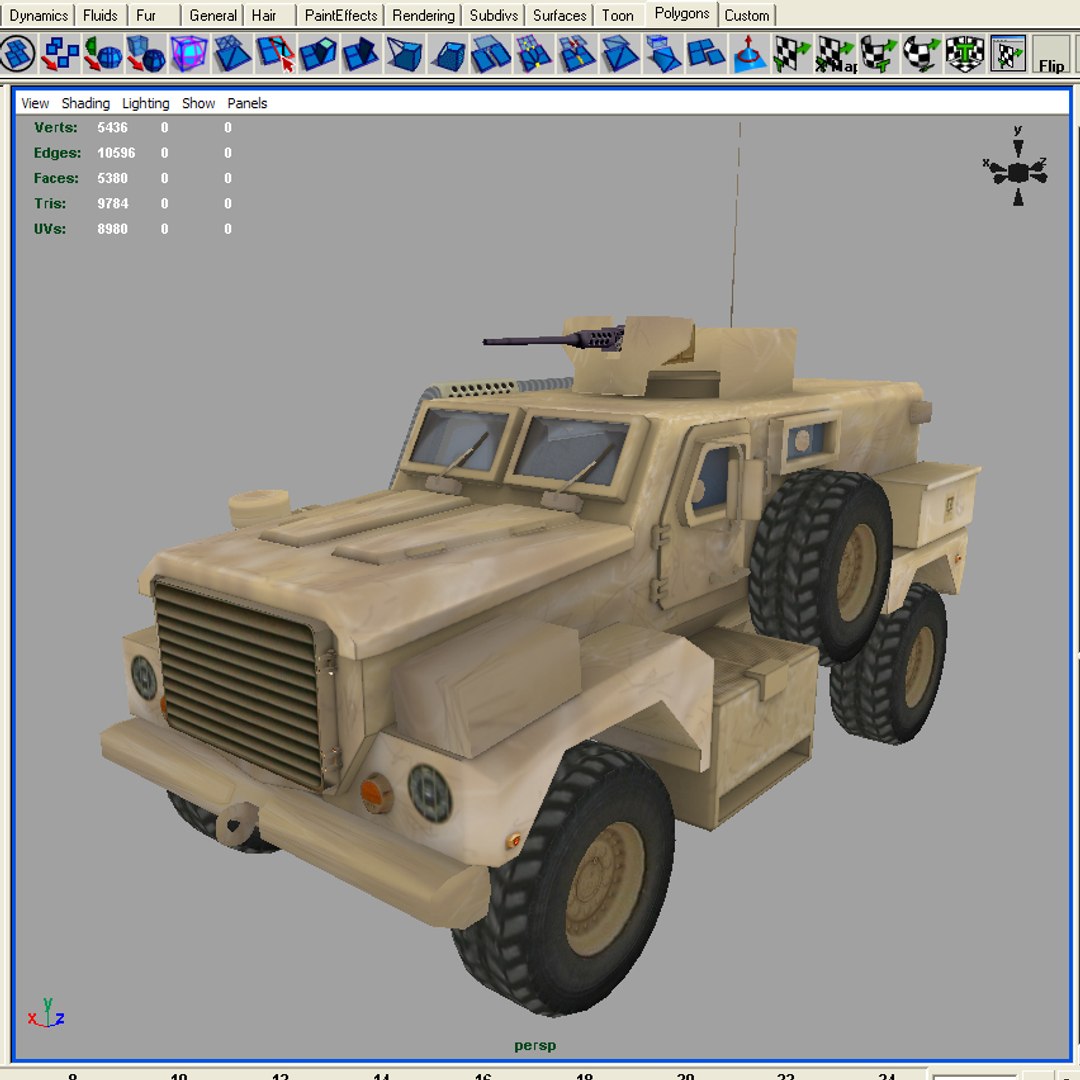Image resolution: width=1080 pixels, height=1080 pixels.
Task: Click the Merge Edge icon with red arrows
Action: click(577, 54)
